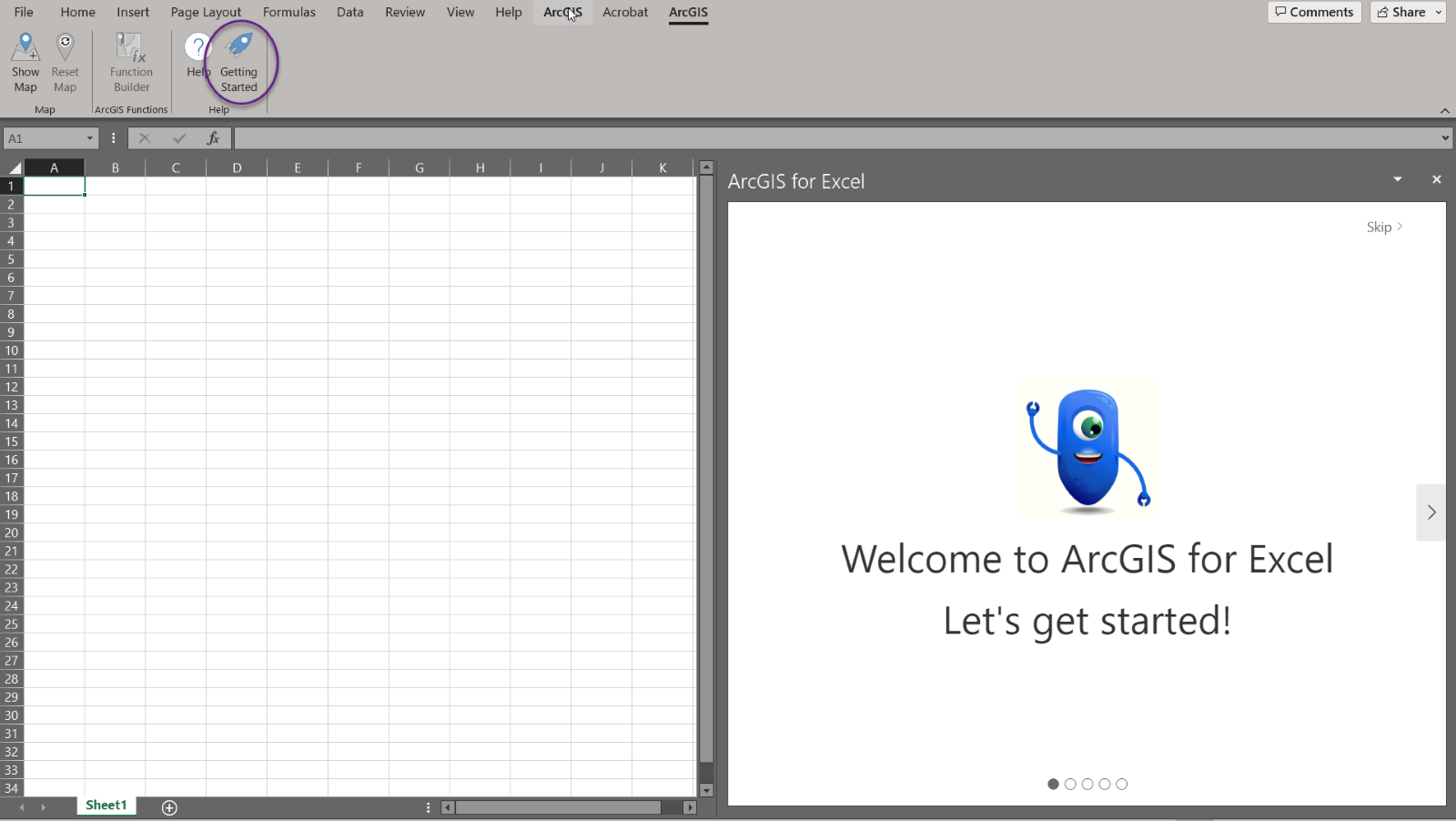
Task: Click the Insert Function fx icon
Action: click(x=213, y=138)
